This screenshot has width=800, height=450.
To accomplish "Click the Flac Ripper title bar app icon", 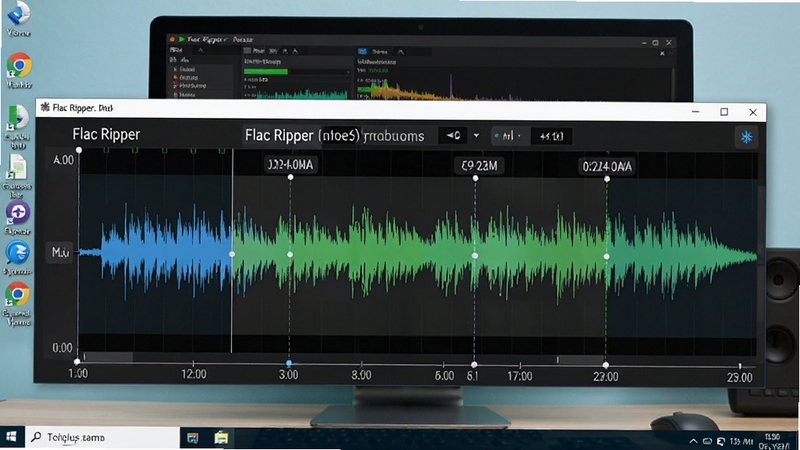I will click(45, 107).
